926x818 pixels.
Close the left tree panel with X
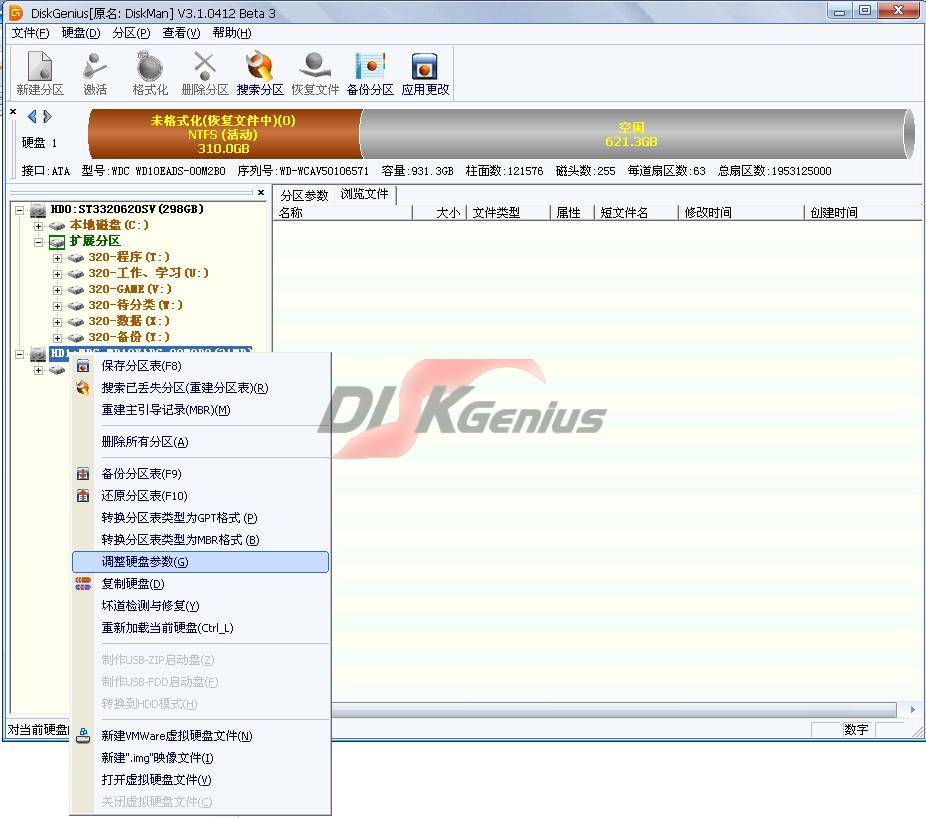pos(261,193)
